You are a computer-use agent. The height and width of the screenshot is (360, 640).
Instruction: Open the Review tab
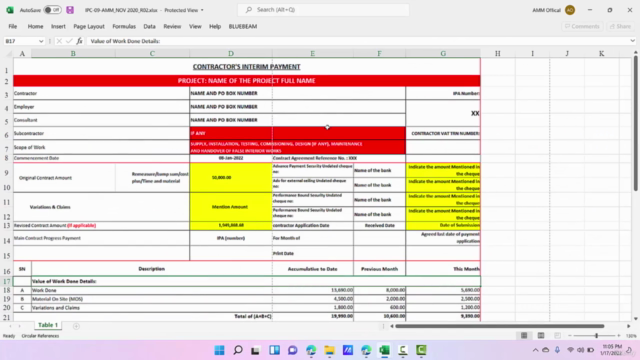[x=172, y=26]
